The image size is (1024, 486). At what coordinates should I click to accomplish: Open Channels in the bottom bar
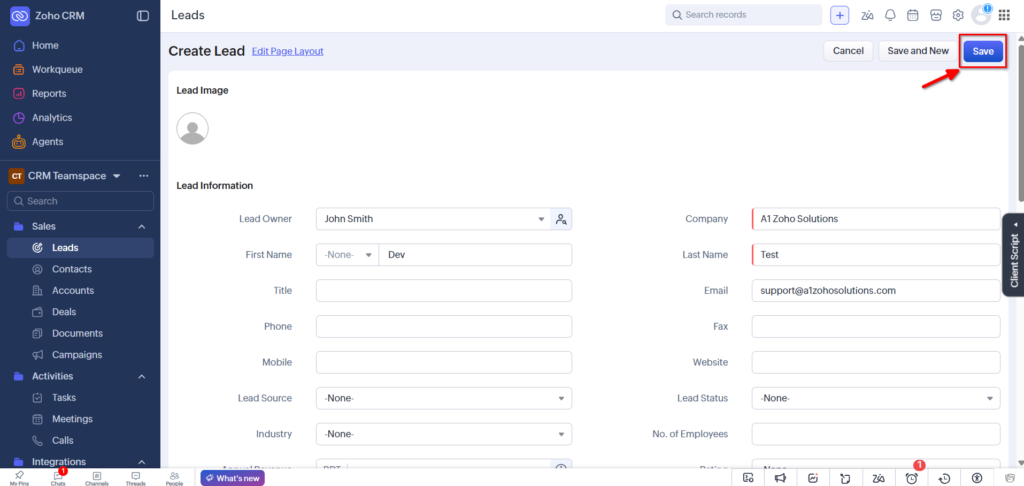97,478
